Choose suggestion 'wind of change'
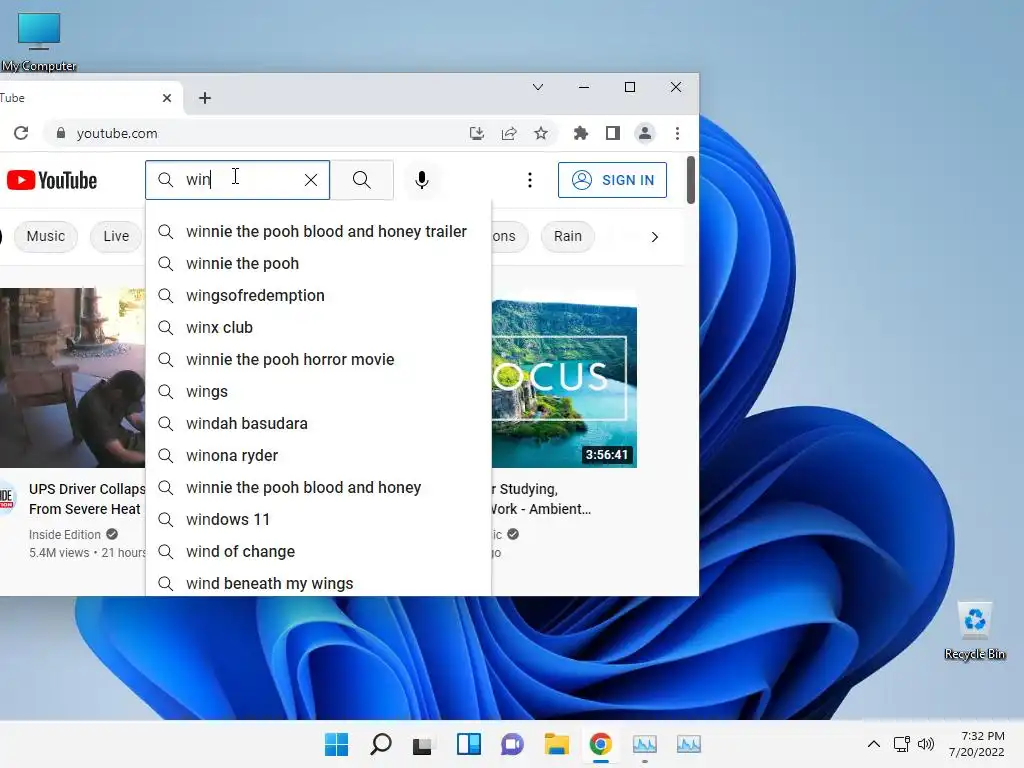 [319, 551]
